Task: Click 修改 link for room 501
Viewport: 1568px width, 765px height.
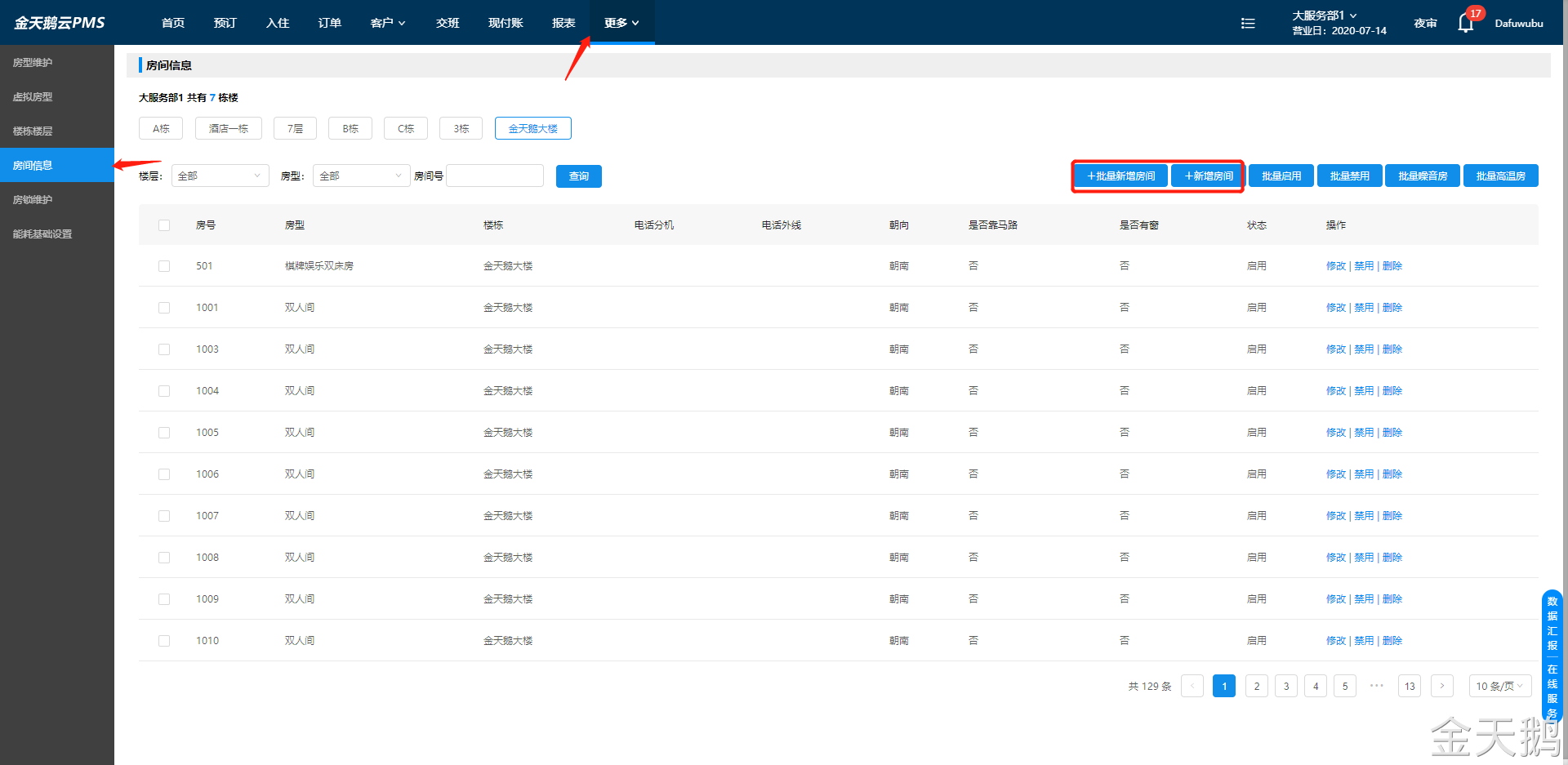Action: coord(1336,266)
